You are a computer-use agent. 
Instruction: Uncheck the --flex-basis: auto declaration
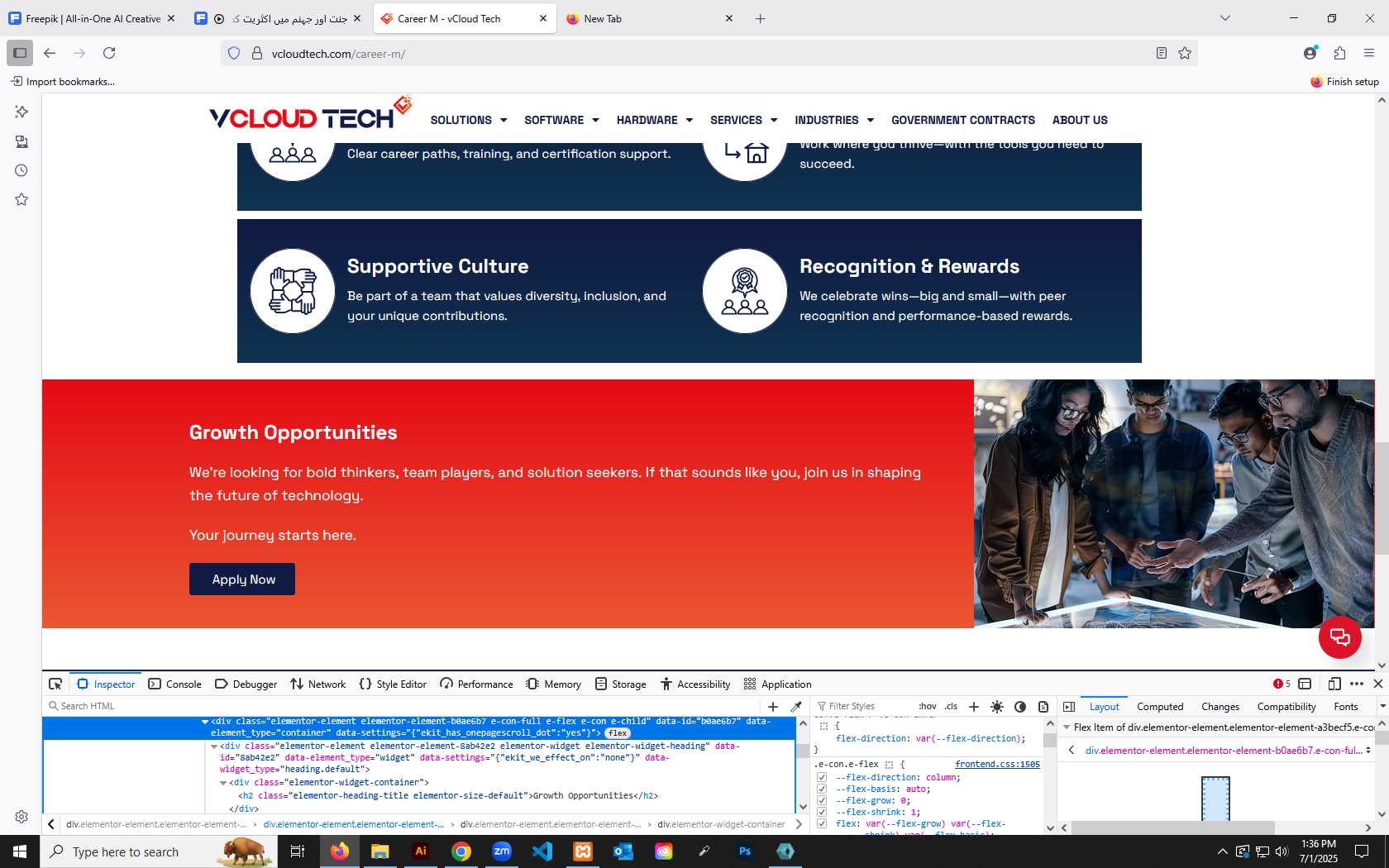[822, 789]
